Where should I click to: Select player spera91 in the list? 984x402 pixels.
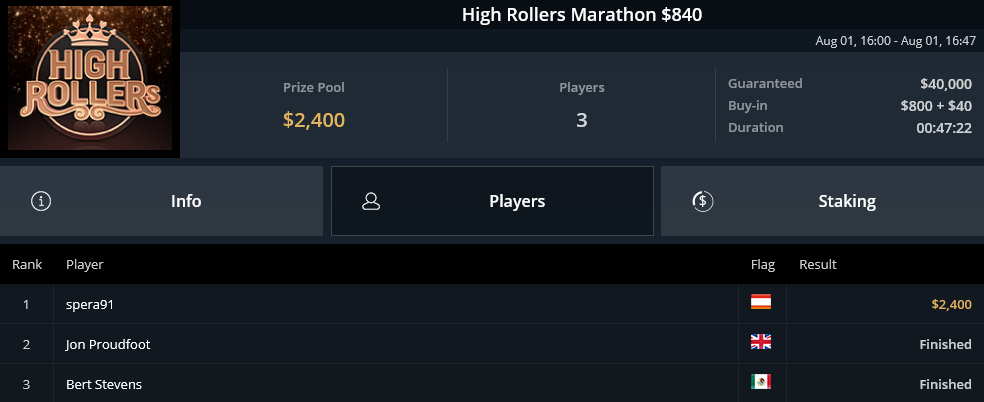pyautogui.click(x=90, y=305)
